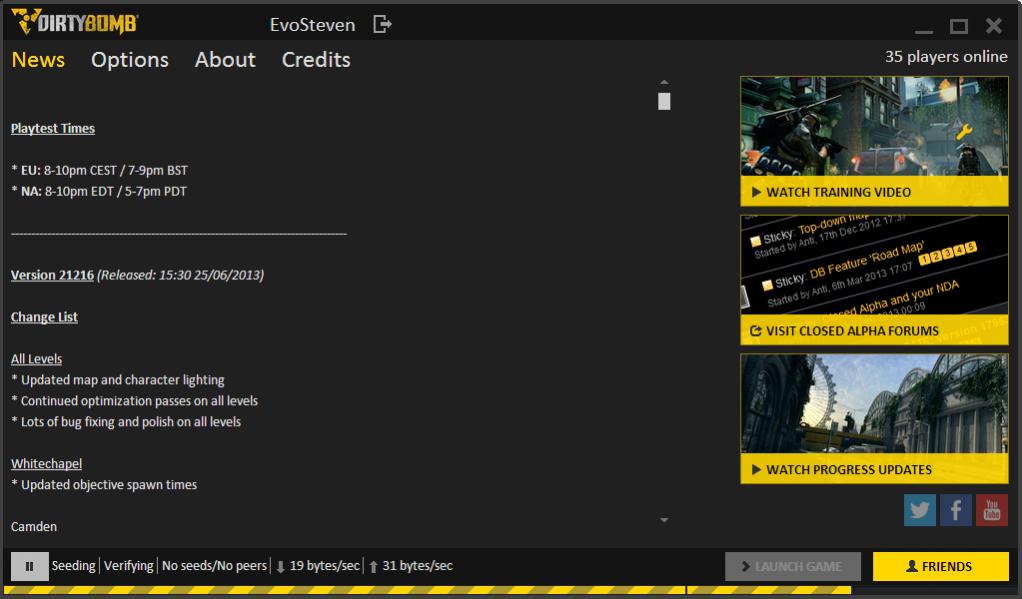This screenshot has height=599, width=1022.
Task: Open the Twitter social link icon
Action: (920, 510)
